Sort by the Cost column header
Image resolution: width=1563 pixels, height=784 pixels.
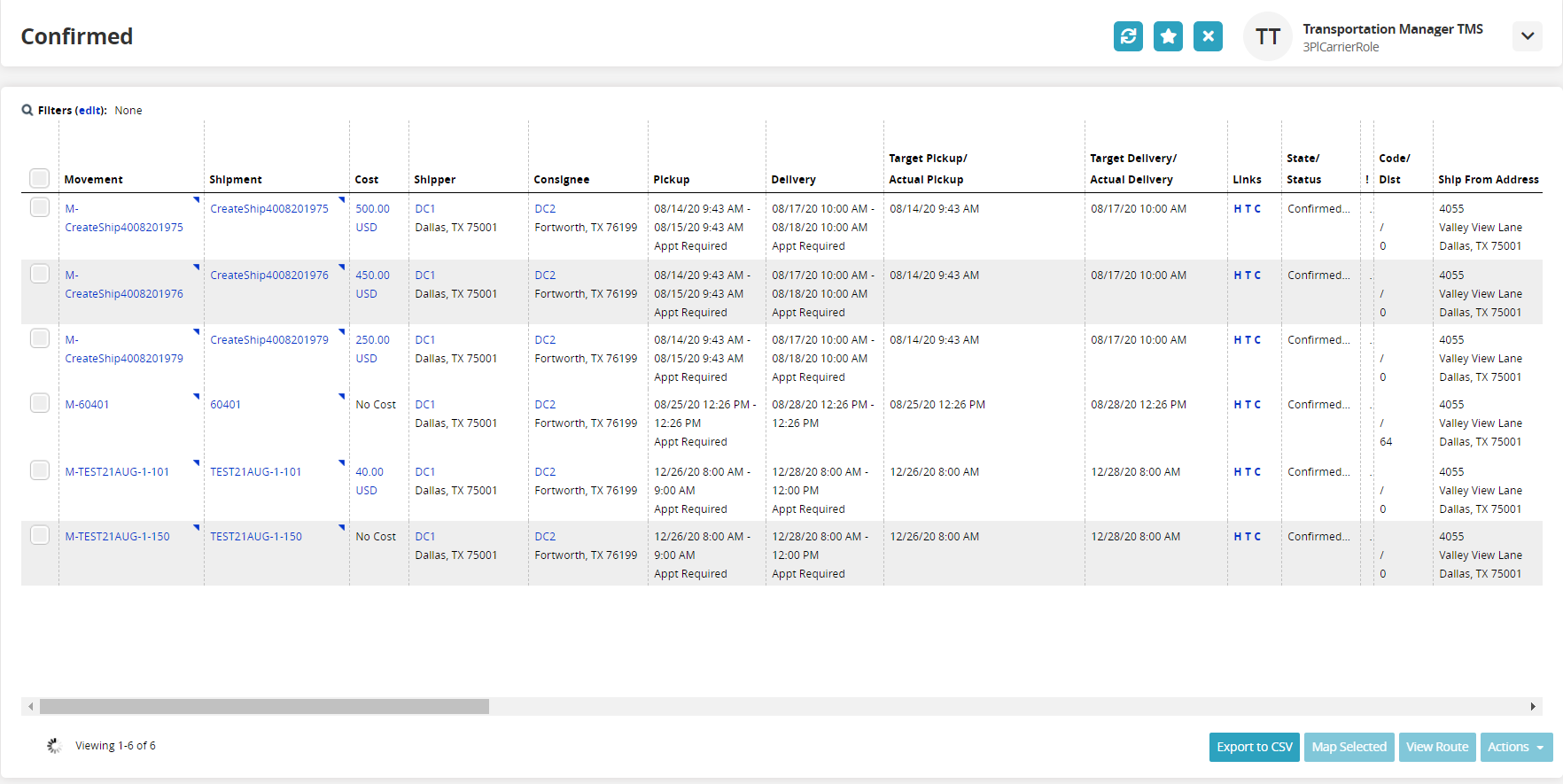[x=367, y=180]
